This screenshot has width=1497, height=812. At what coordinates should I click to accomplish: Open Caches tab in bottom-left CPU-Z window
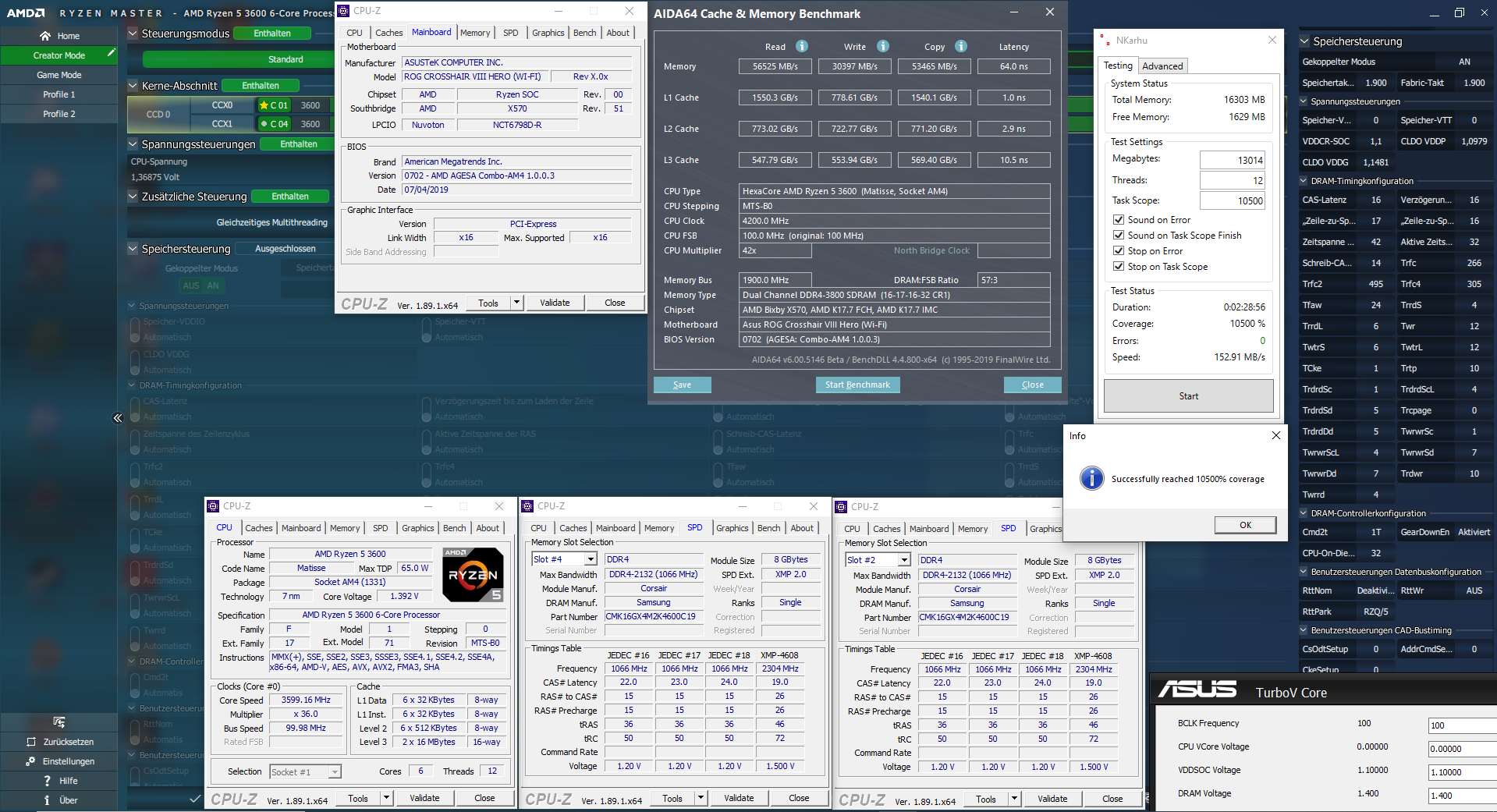(259, 528)
